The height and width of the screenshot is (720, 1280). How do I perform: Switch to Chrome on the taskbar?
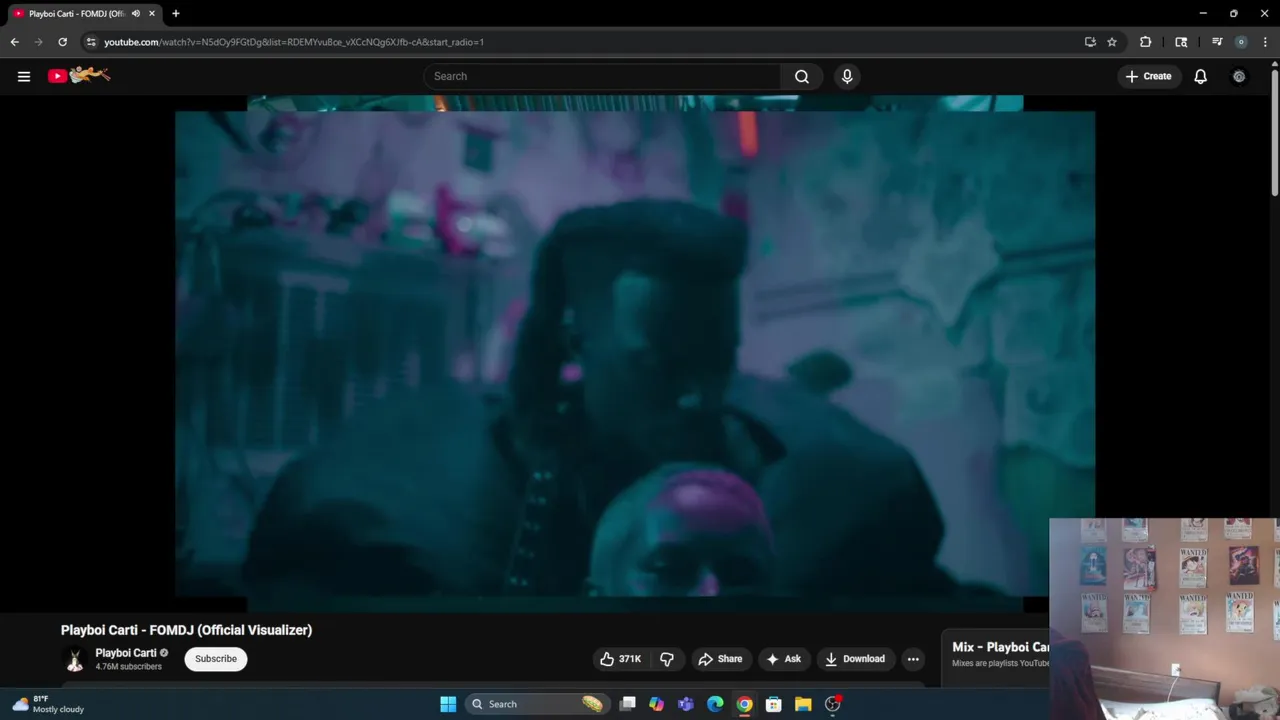pyautogui.click(x=744, y=704)
